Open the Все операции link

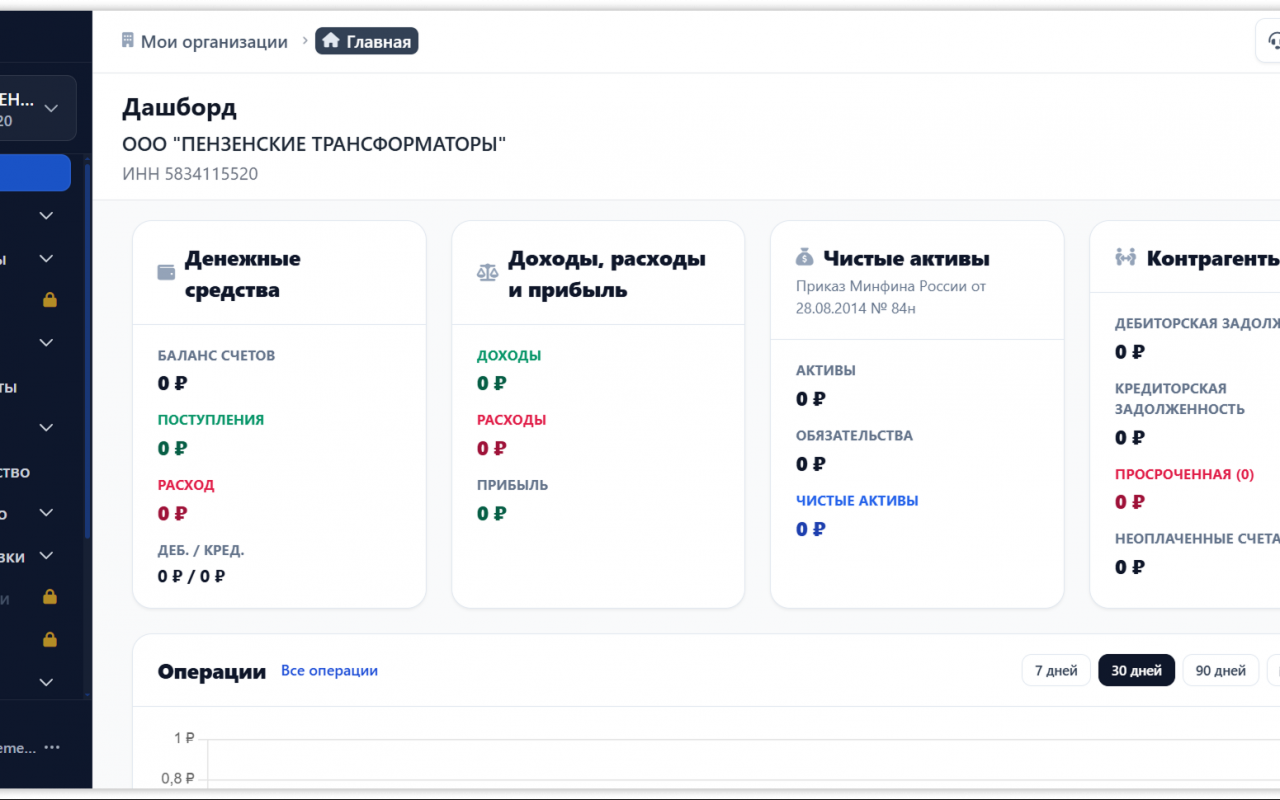[329, 670]
